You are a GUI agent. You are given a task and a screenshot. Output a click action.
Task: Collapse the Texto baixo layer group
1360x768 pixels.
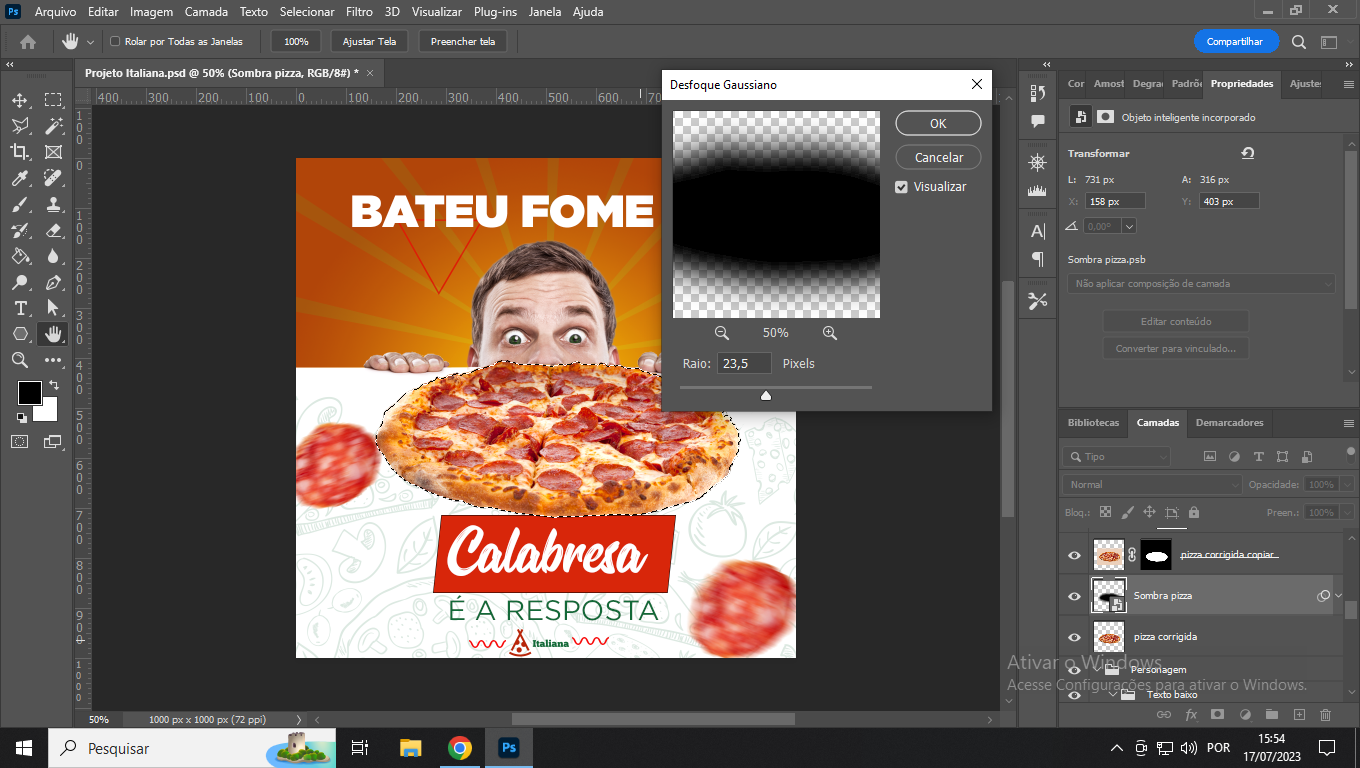(x=1113, y=694)
